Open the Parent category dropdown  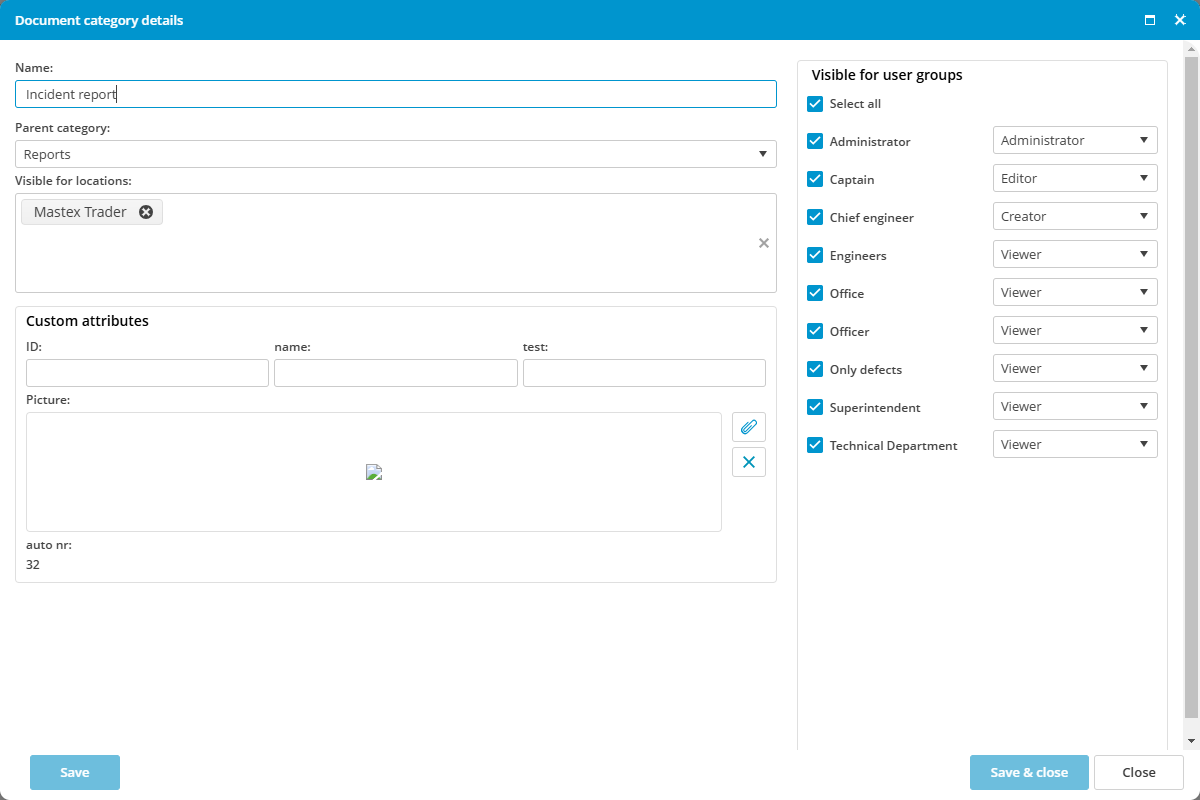click(396, 154)
